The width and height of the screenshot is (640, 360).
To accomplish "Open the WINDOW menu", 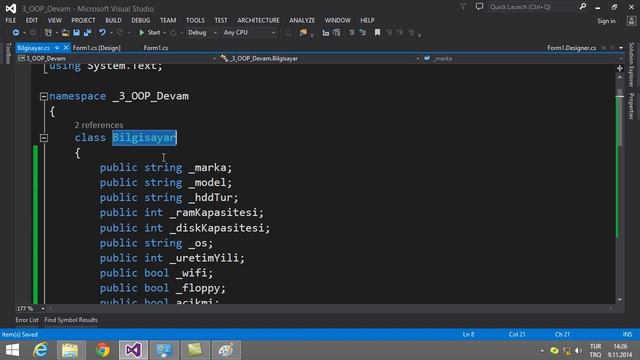I will click(x=338, y=20).
